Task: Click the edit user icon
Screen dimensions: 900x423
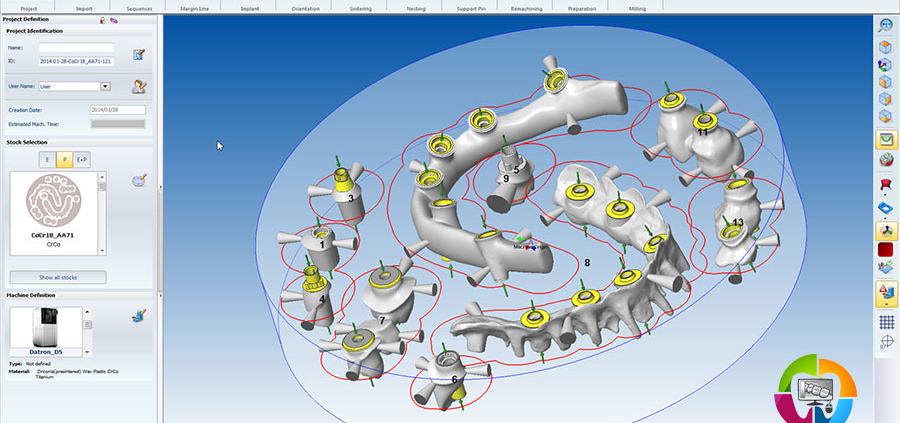Action: click(139, 87)
